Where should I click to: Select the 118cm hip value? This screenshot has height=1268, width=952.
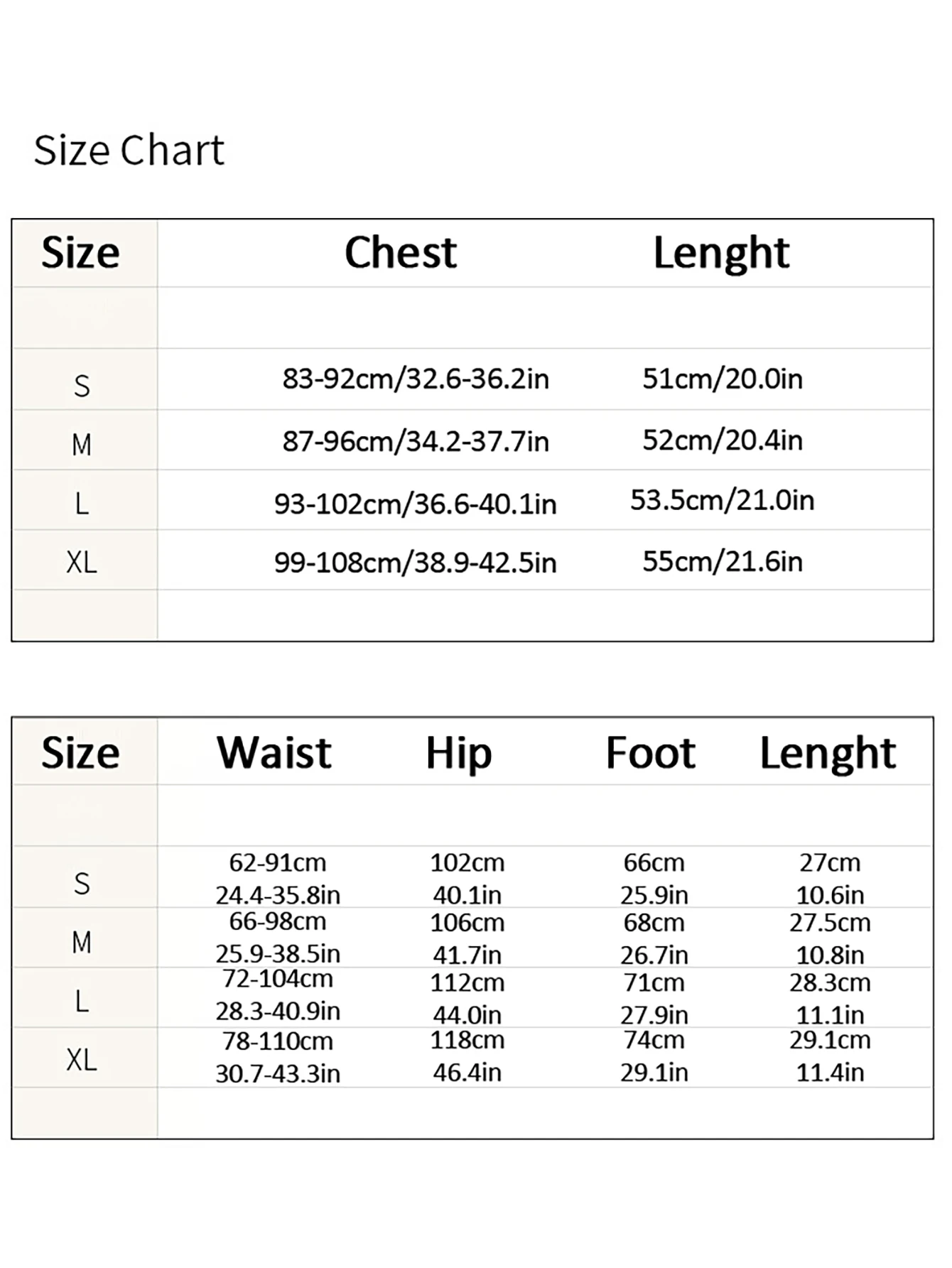click(467, 1040)
